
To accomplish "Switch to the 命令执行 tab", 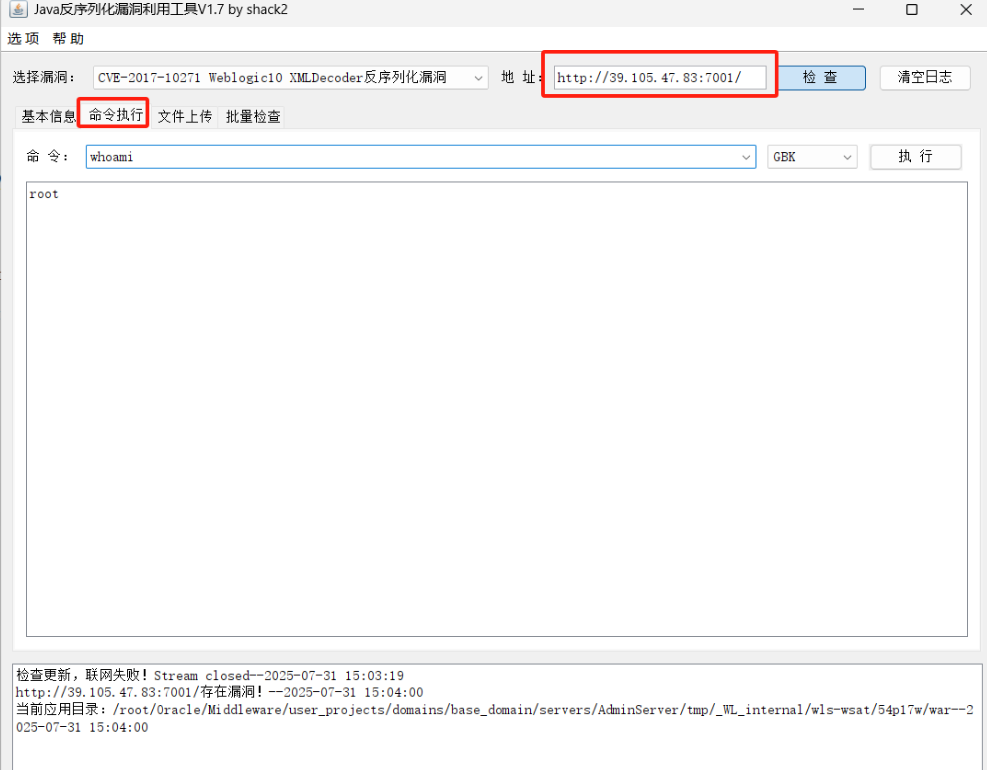I will (x=115, y=115).
